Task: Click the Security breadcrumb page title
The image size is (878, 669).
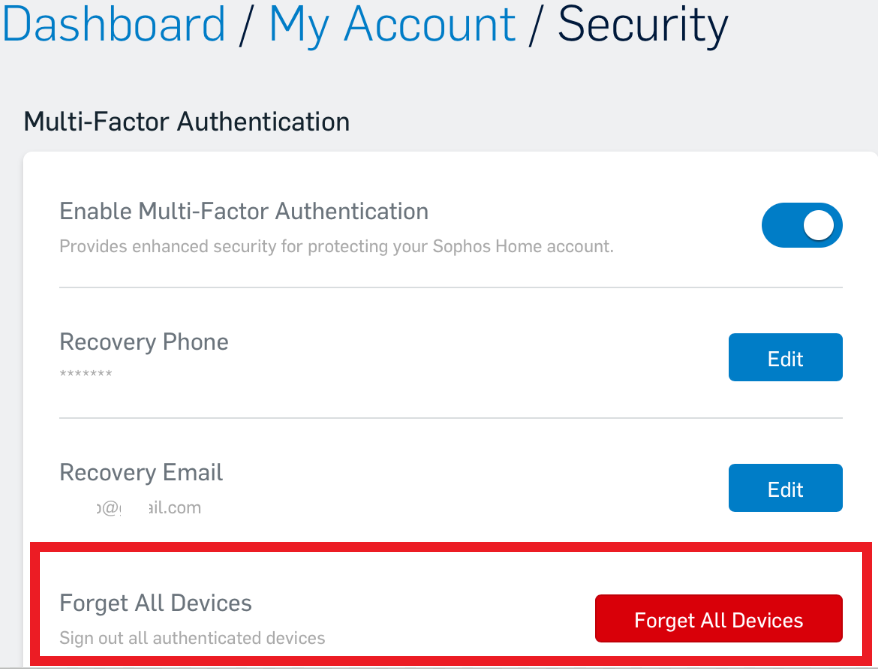Action: coord(642,24)
